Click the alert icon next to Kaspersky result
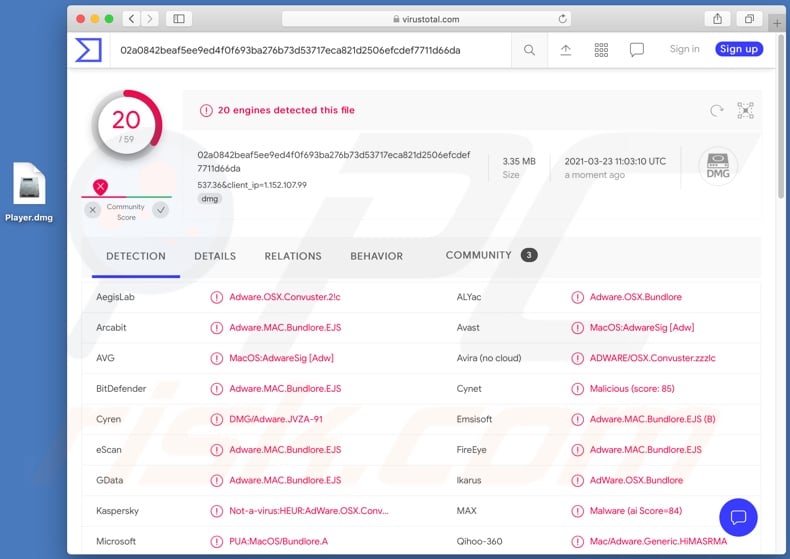Viewport: 790px width, 559px height. [217, 511]
